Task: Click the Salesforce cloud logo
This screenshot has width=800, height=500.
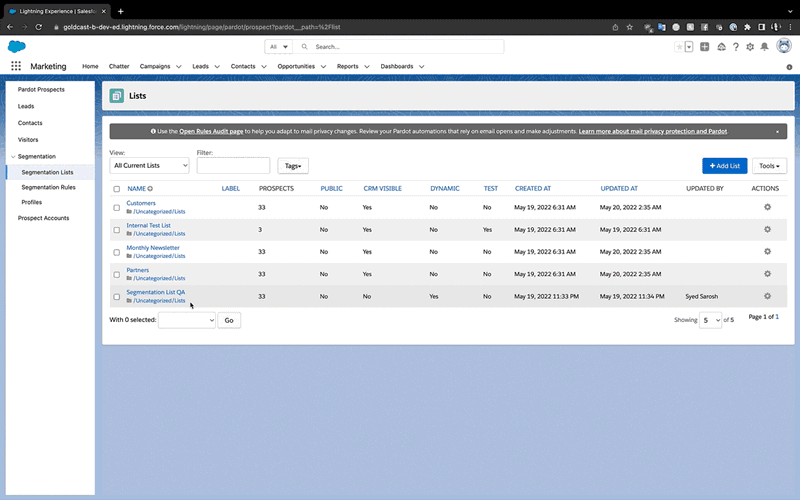Action: pos(16,47)
